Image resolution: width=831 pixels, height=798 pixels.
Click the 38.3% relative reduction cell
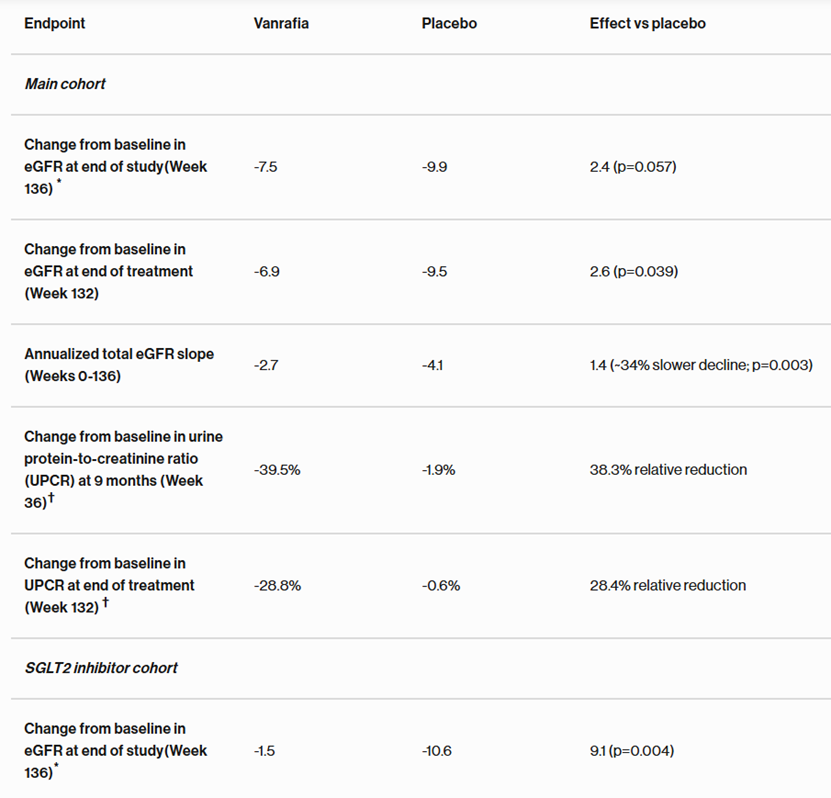tap(668, 469)
